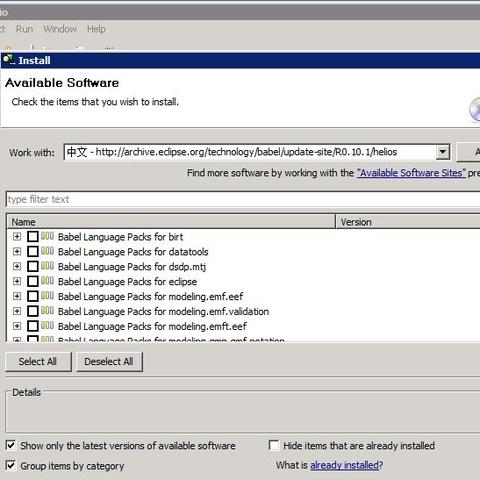Select the Babel Language Packs for datatools row text
Viewport: 480px width, 480px height.
coord(133,252)
